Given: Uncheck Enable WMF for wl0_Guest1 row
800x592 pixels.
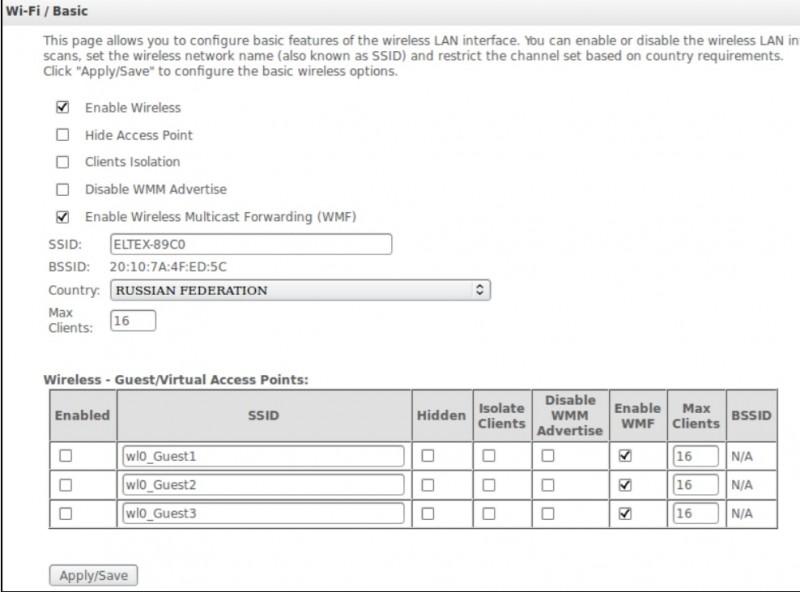Looking at the screenshot, I should pos(625,456).
